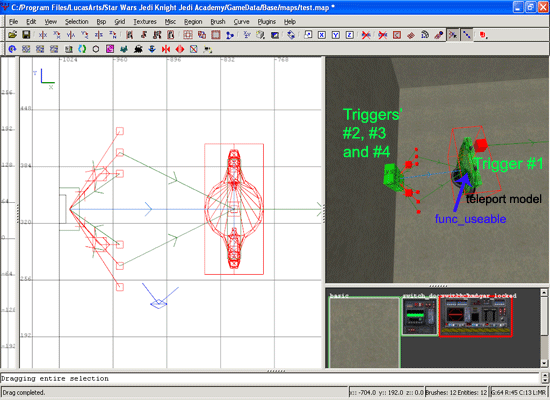Click the black circle plugin icon
Image resolution: width=550 pixels, height=400 pixels.
[x=96, y=49]
